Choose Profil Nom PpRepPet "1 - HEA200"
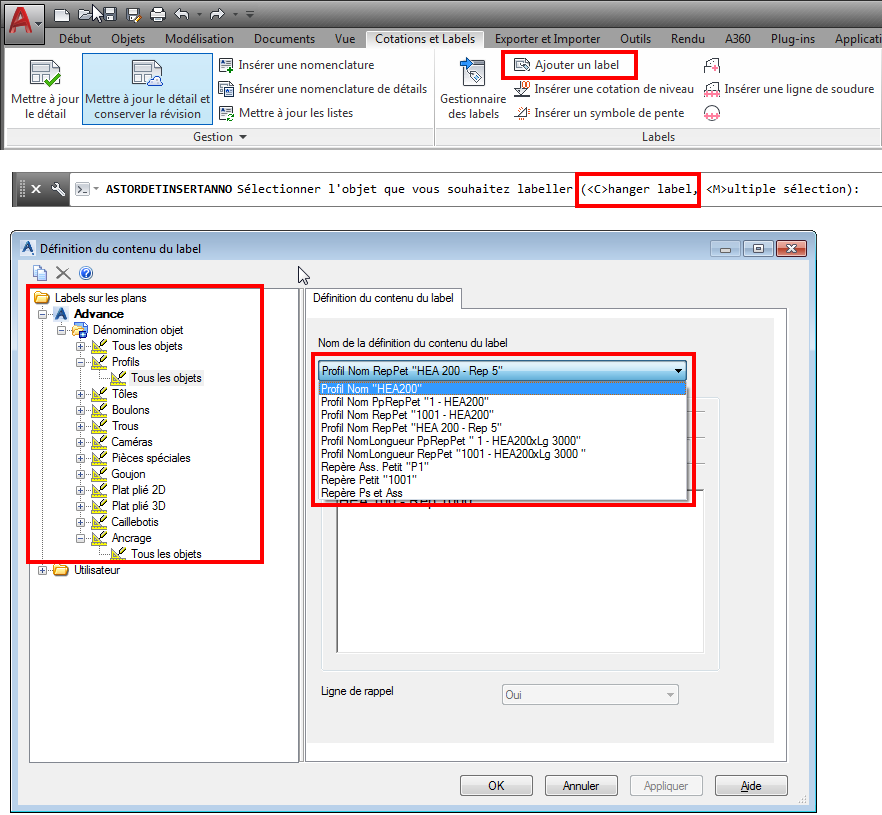Viewport: 882px width, 815px height. (502, 402)
